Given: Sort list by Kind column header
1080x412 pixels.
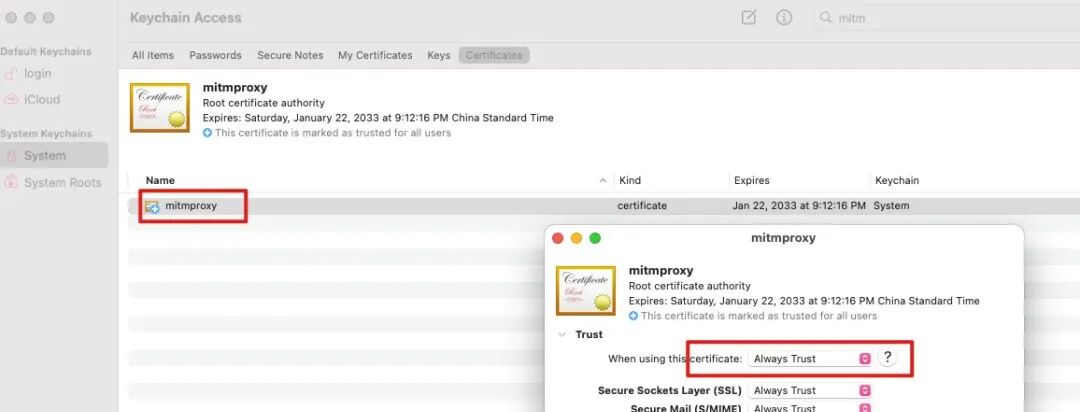Looking at the screenshot, I should point(630,181).
